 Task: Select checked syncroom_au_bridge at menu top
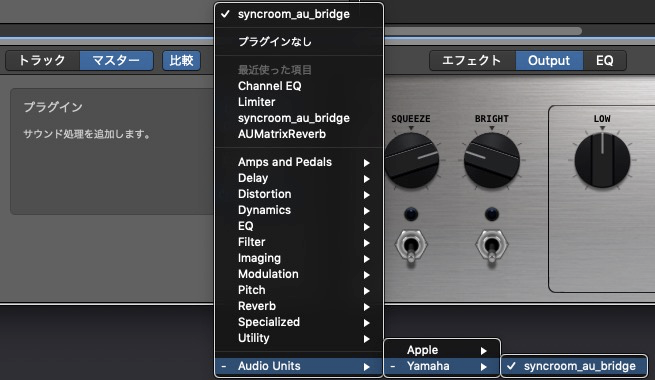(x=299, y=14)
